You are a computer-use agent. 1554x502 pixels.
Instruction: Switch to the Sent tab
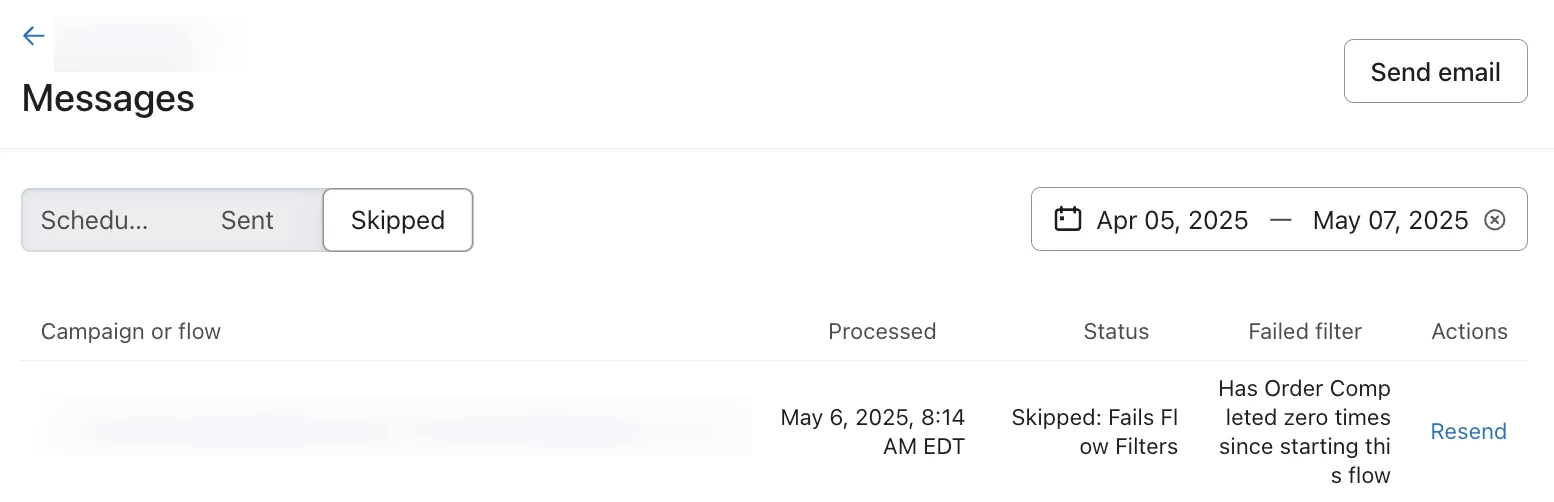click(x=247, y=220)
